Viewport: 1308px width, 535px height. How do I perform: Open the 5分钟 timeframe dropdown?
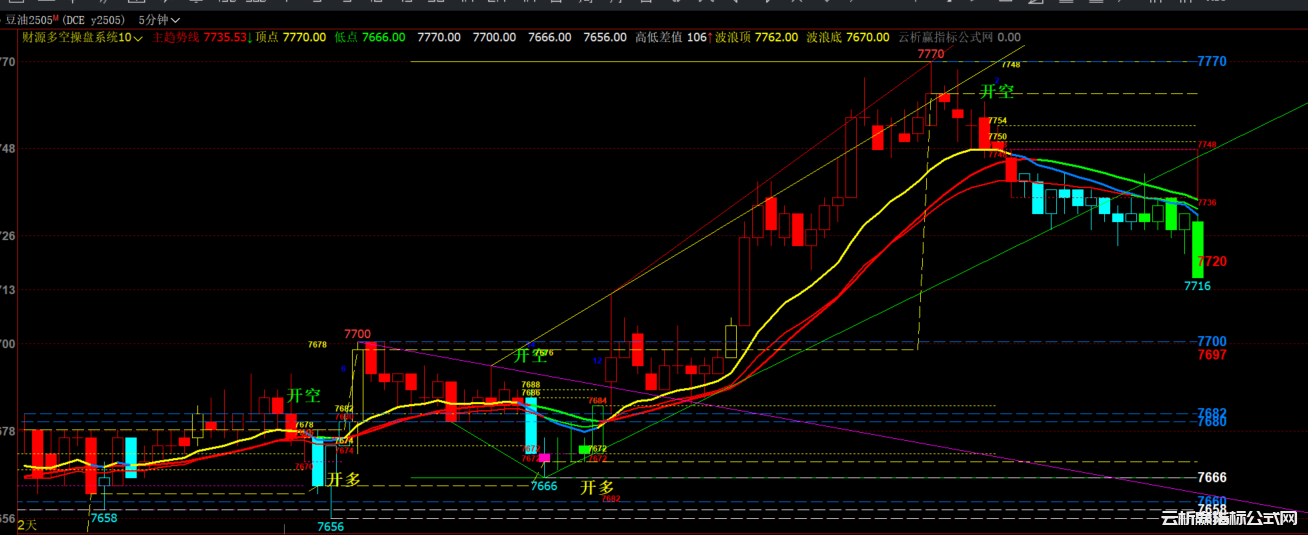(x=159, y=20)
